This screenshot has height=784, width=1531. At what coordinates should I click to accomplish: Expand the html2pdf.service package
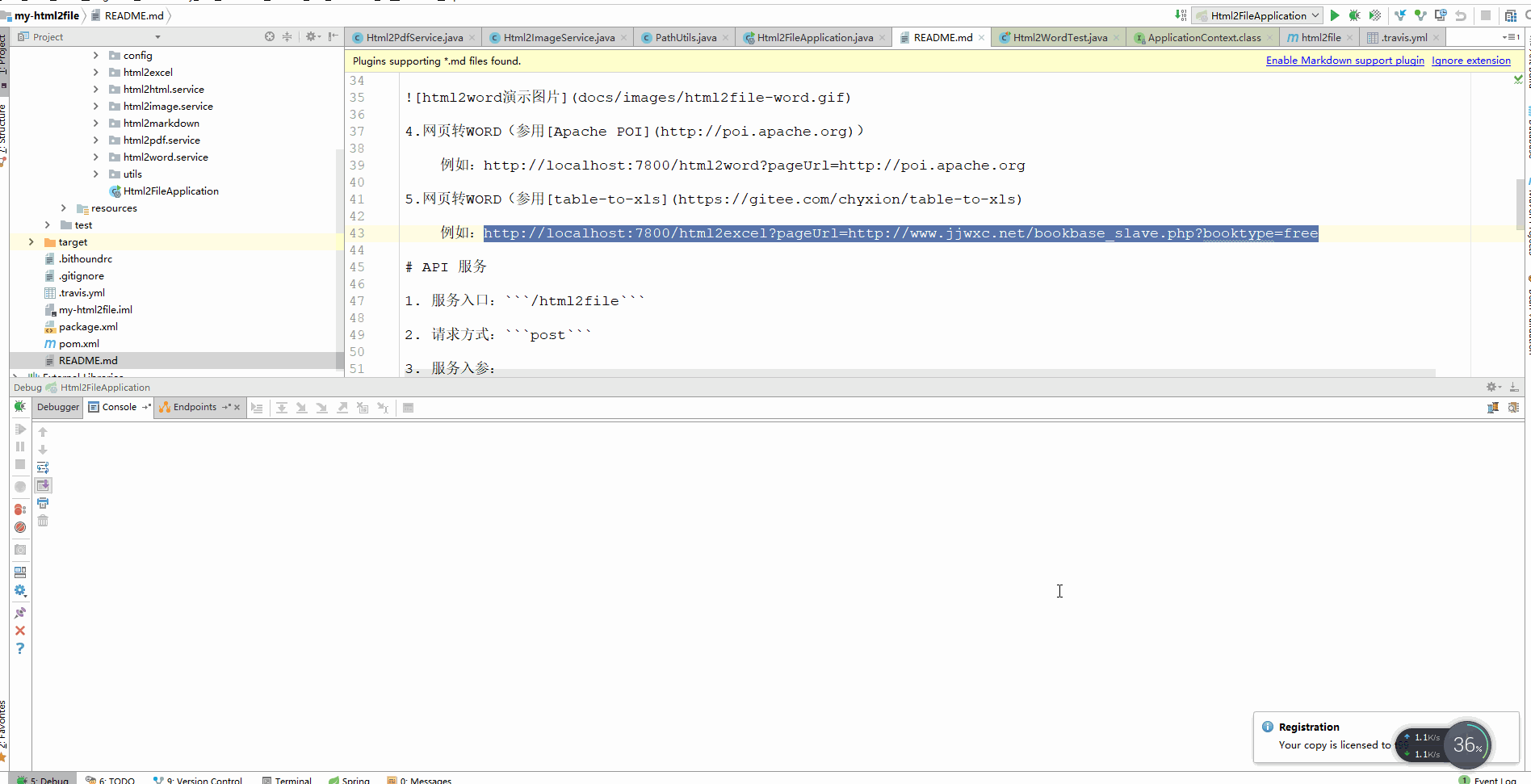[x=95, y=140]
